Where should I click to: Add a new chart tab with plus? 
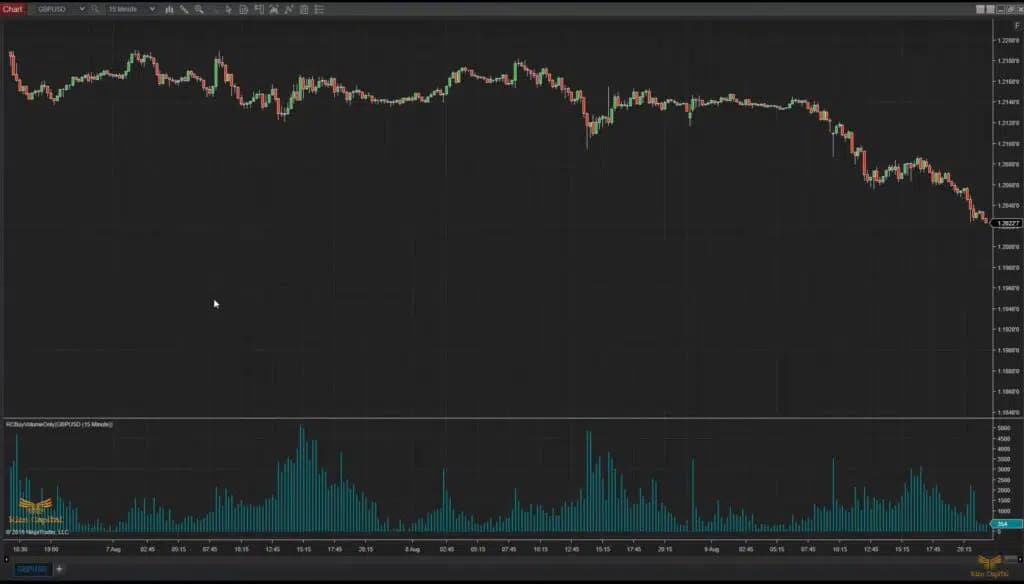[x=59, y=569]
